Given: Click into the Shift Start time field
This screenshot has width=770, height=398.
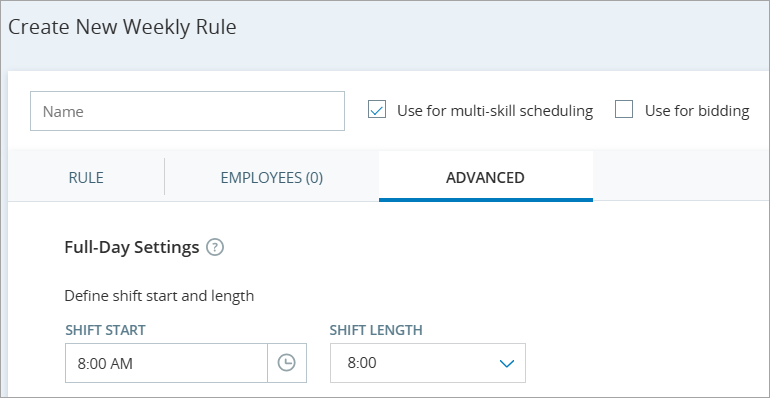Looking at the screenshot, I should pos(166,363).
